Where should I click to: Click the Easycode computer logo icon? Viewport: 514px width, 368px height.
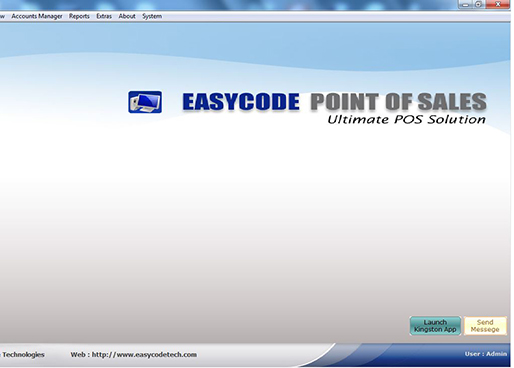pyautogui.click(x=145, y=102)
